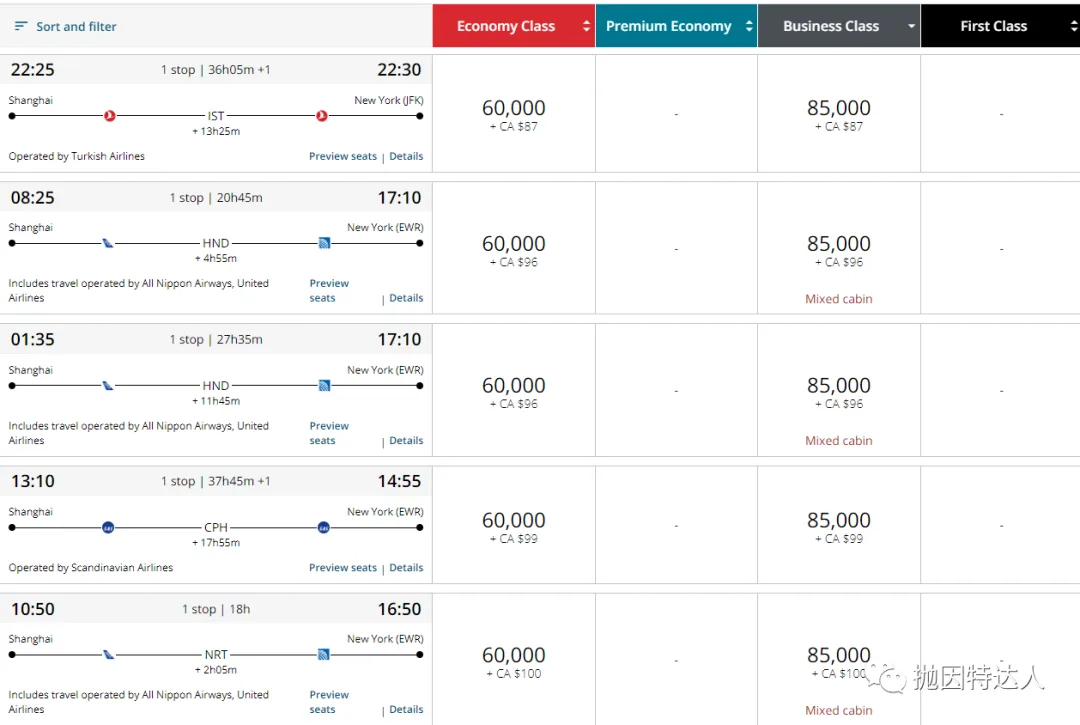The height and width of the screenshot is (725, 1080).
Task: Click ANA airline icon on 01:35 flight
Action: coord(108,385)
